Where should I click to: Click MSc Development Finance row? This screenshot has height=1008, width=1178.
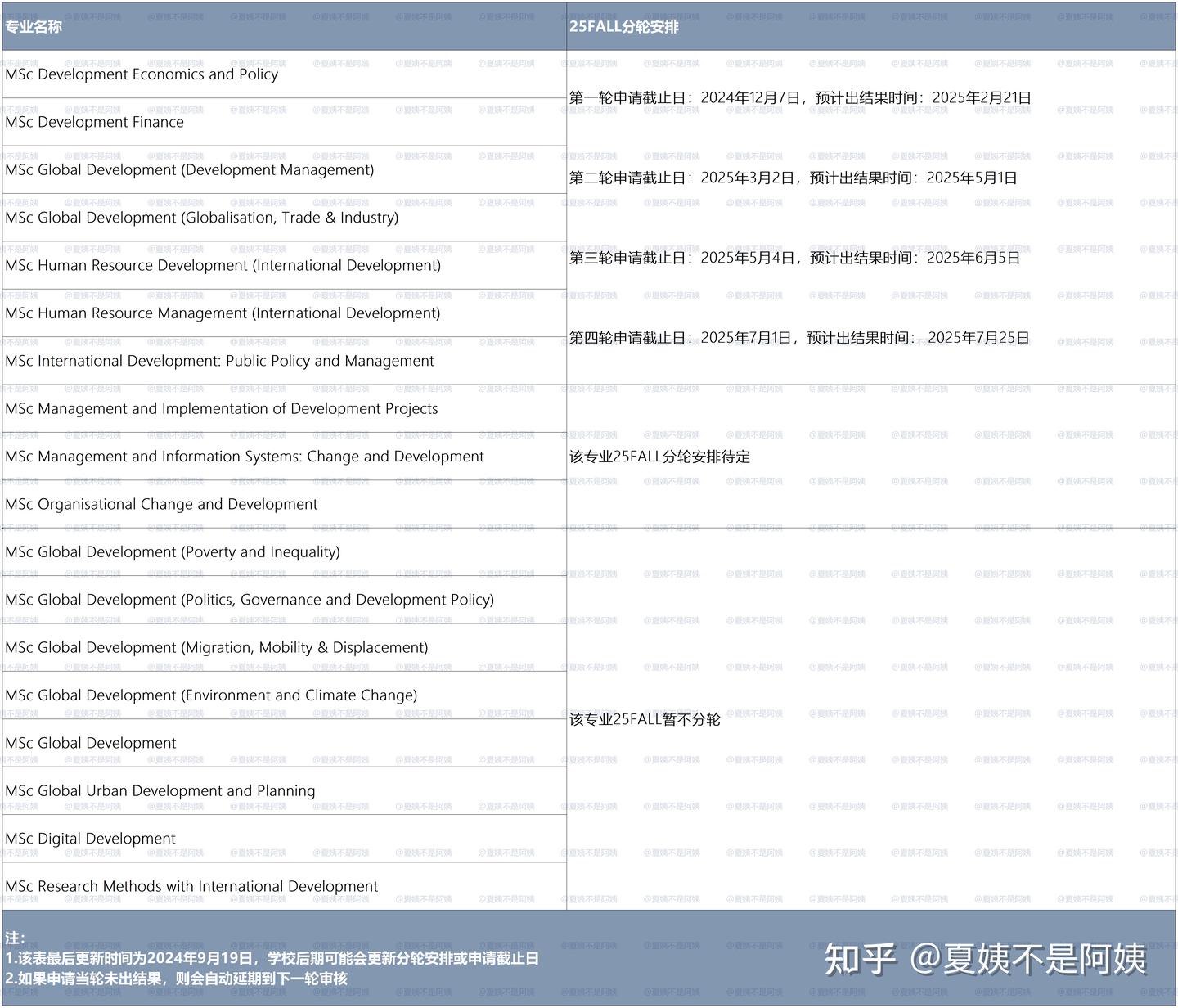pyautogui.click(x=94, y=122)
